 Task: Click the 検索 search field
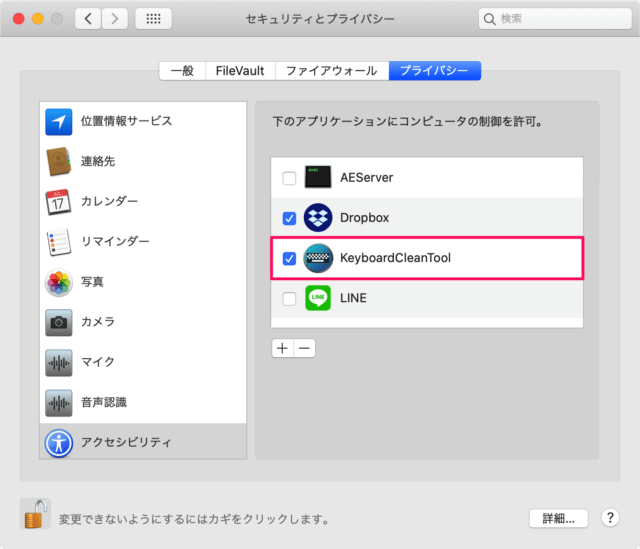click(x=555, y=19)
